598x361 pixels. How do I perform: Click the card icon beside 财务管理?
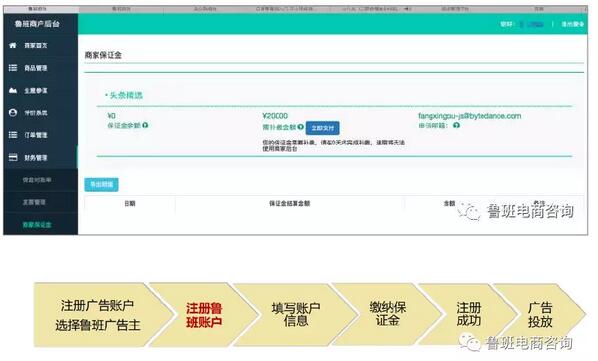pos(13,157)
